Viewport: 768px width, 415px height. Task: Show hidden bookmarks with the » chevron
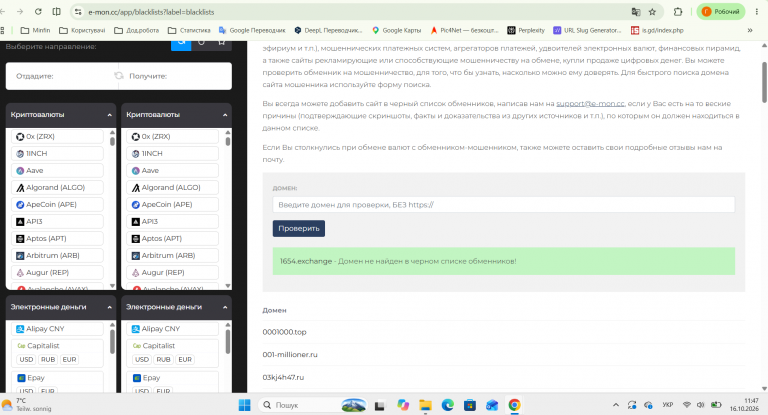[749, 30]
